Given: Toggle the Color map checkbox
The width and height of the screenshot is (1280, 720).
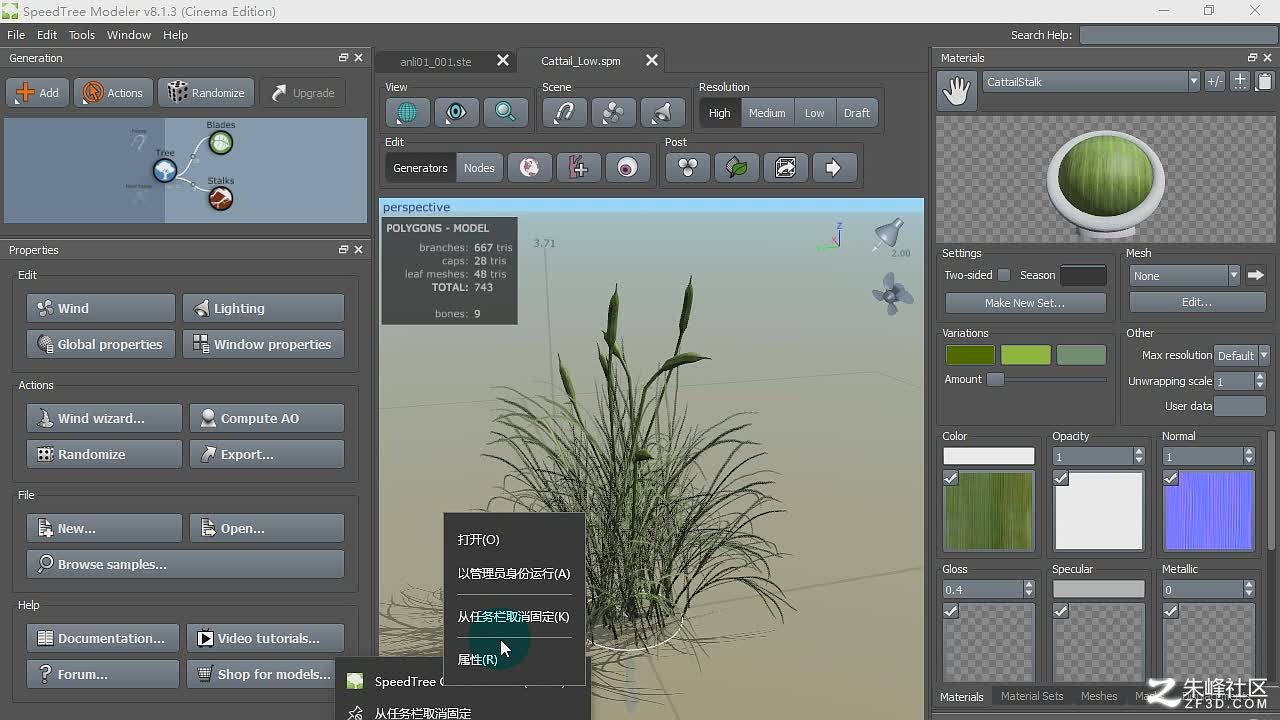Looking at the screenshot, I should (950, 478).
